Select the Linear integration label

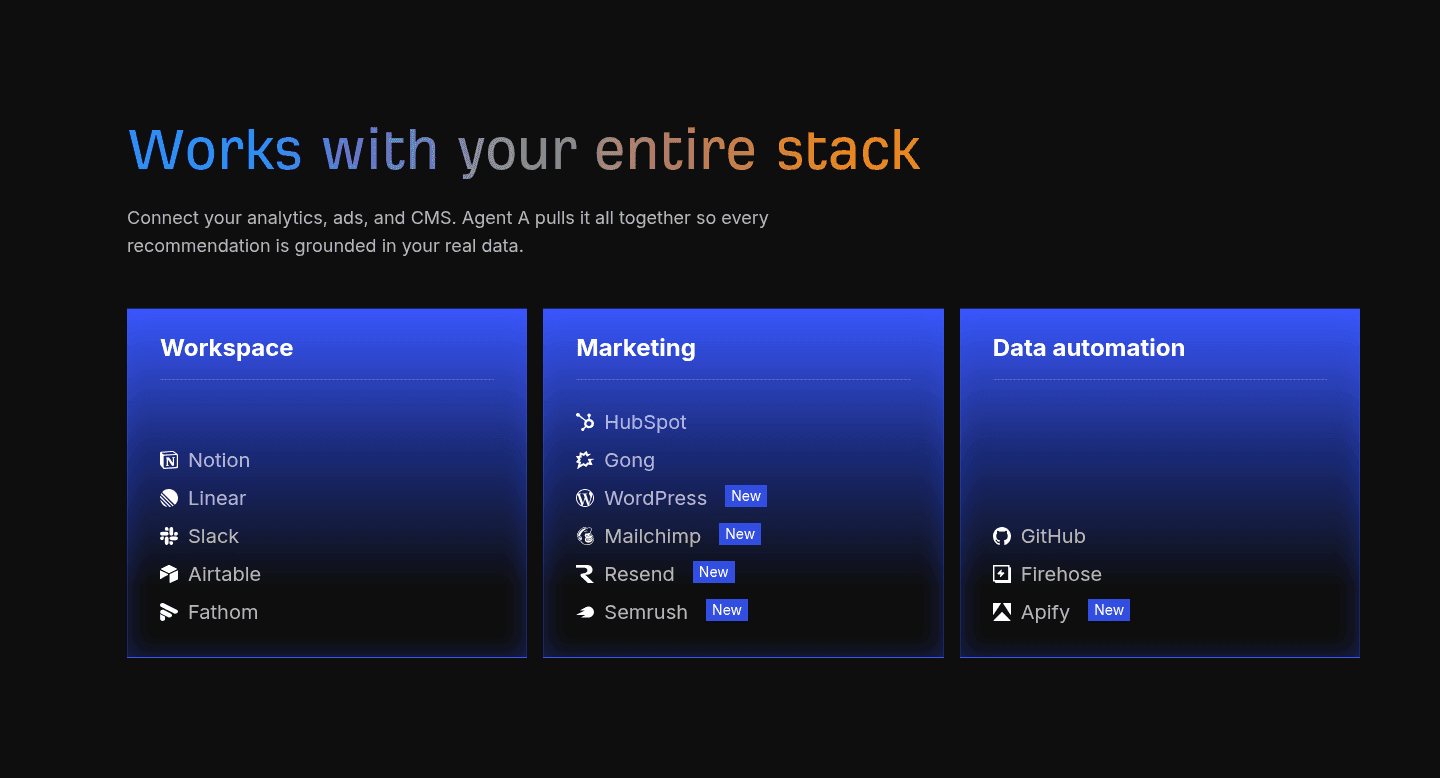pos(217,498)
